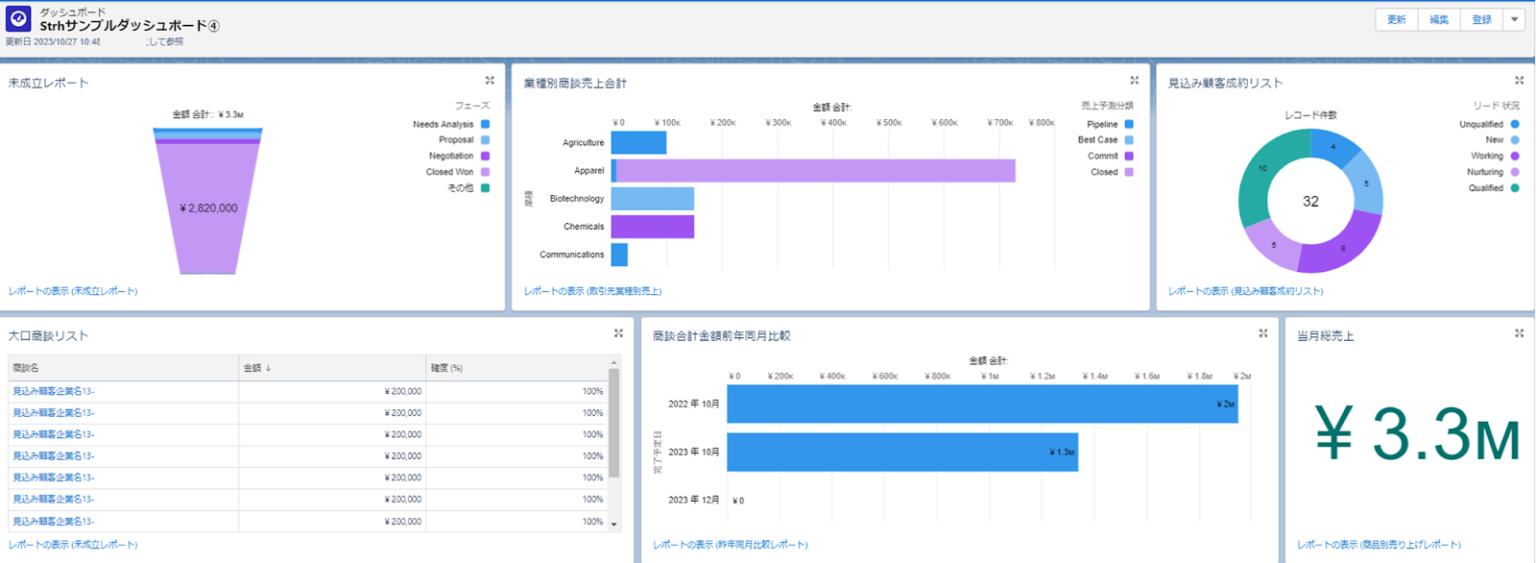Click the 更新 refresh button
Viewport: 1536px width, 563px height.
click(x=1397, y=20)
